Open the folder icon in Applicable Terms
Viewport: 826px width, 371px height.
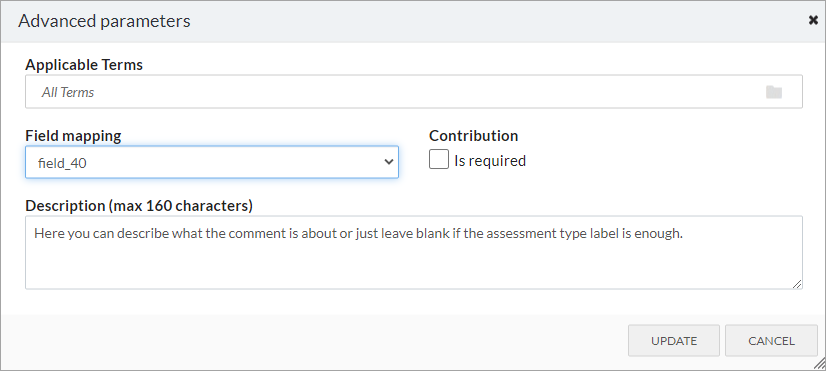click(774, 92)
